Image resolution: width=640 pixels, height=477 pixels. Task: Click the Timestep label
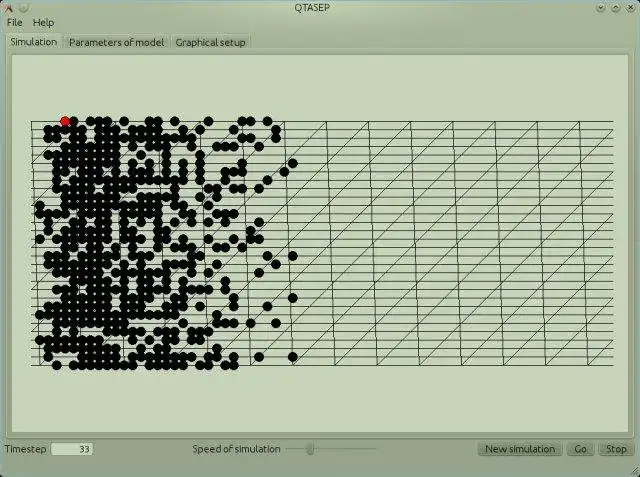[x=25, y=449]
